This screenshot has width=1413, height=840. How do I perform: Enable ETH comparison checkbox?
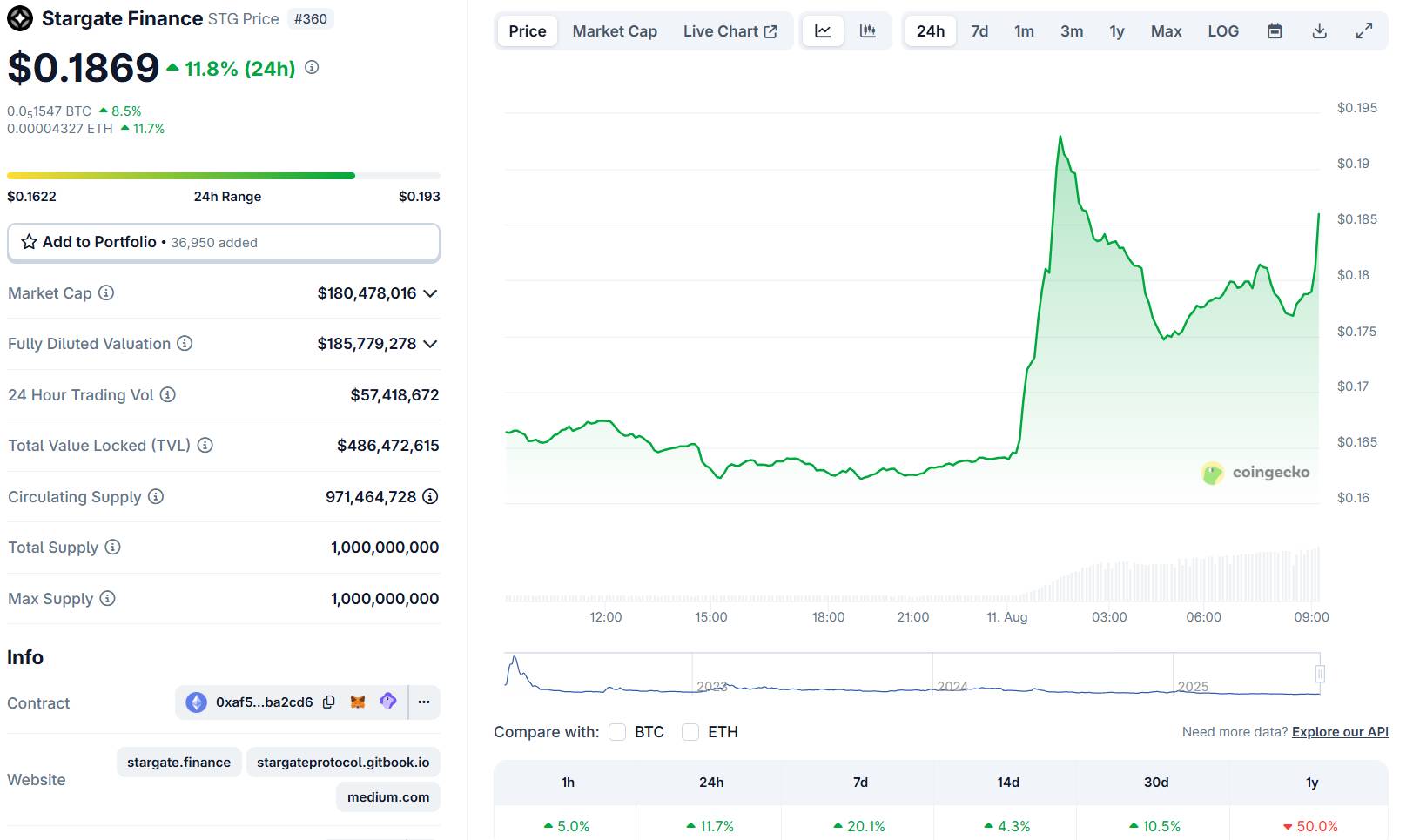pyautogui.click(x=690, y=732)
